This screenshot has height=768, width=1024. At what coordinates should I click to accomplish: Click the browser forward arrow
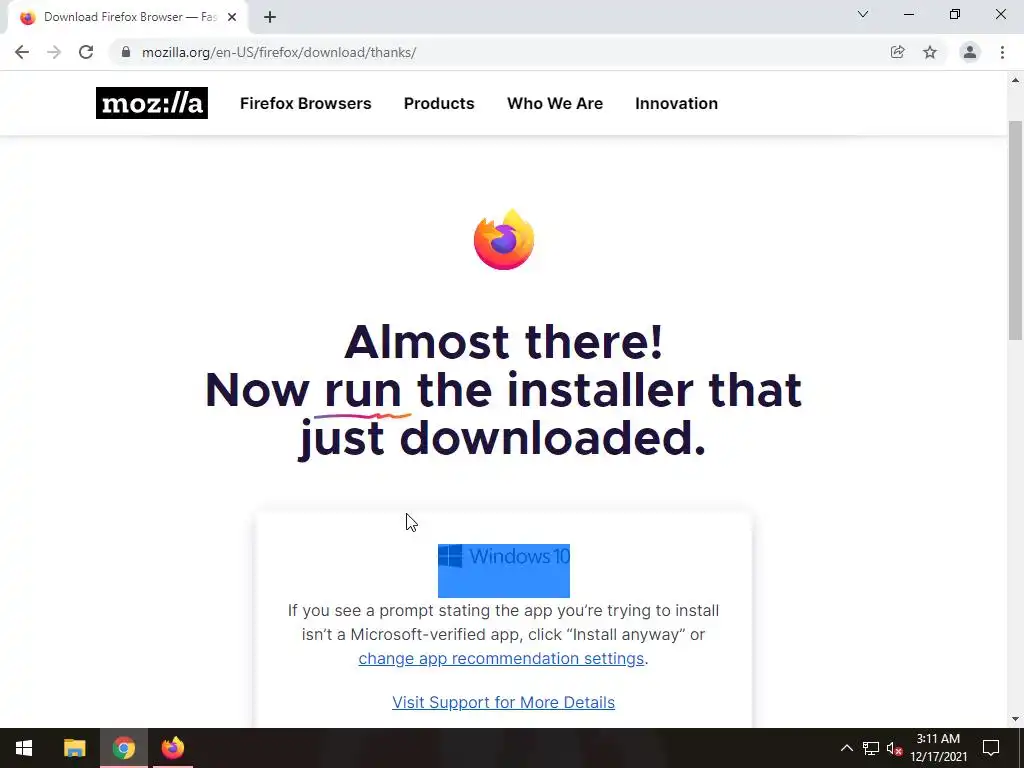[x=54, y=52]
